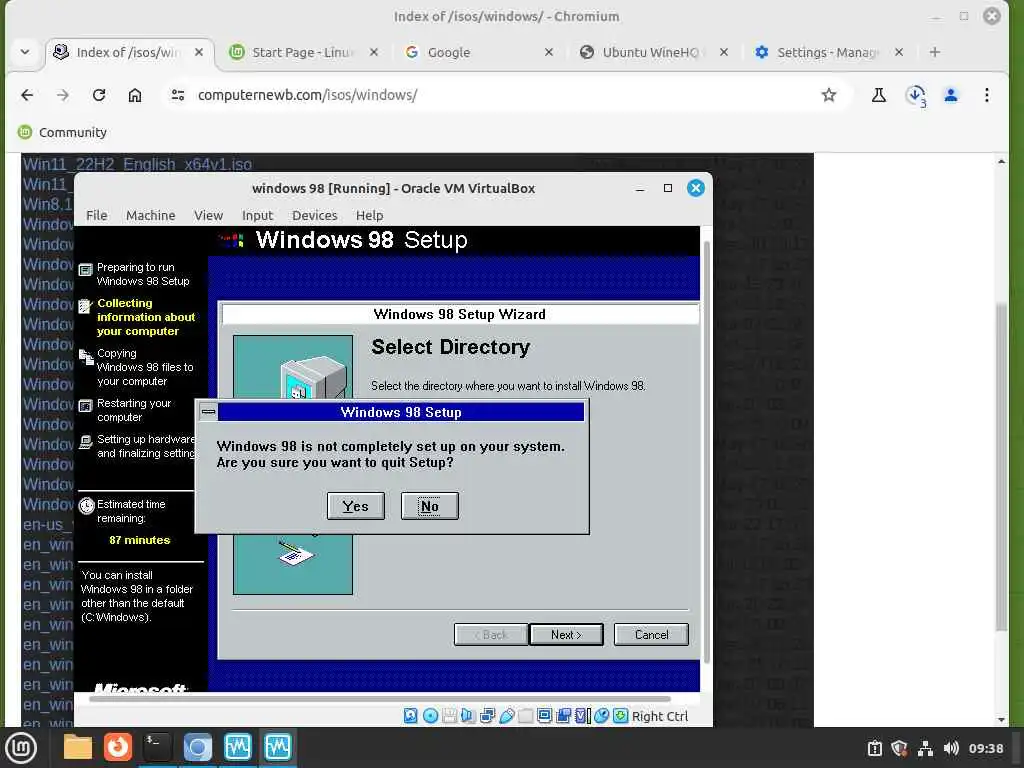Go back in Chromium
This screenshot has width=1024, height=768.
point(27,95)
